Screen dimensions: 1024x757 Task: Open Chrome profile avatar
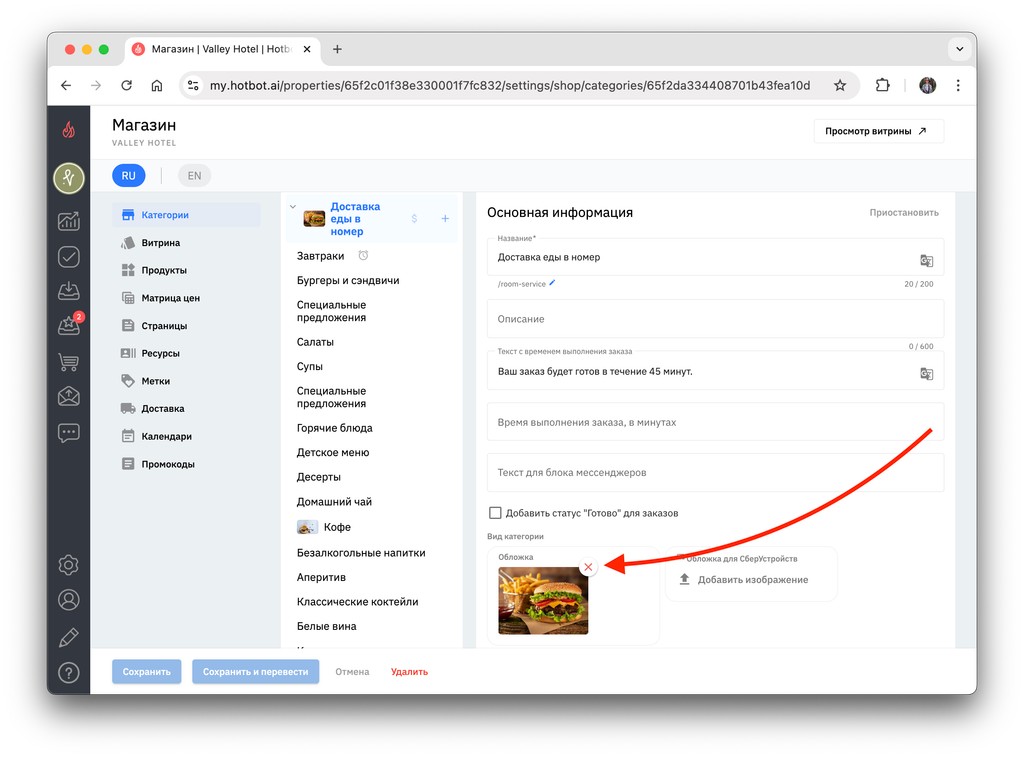tap(927, 86)
